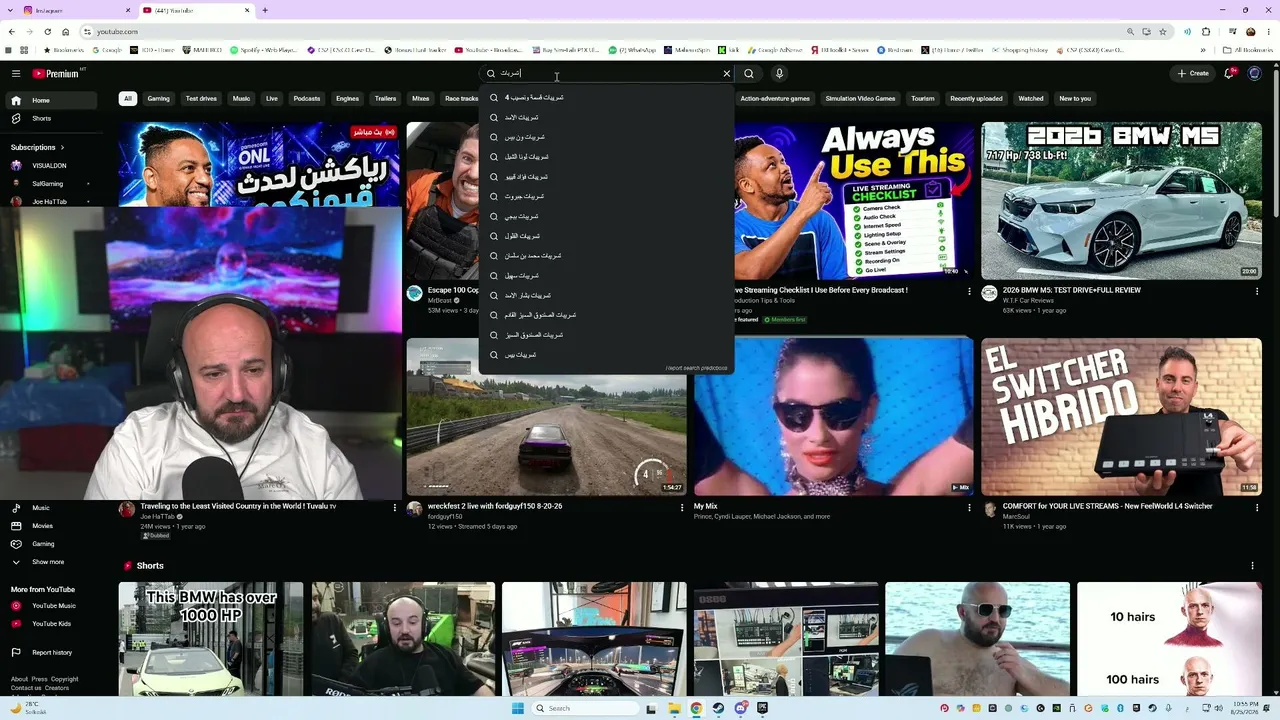Clear the search box with the X
1280x720 pixels.
(727, 73)
